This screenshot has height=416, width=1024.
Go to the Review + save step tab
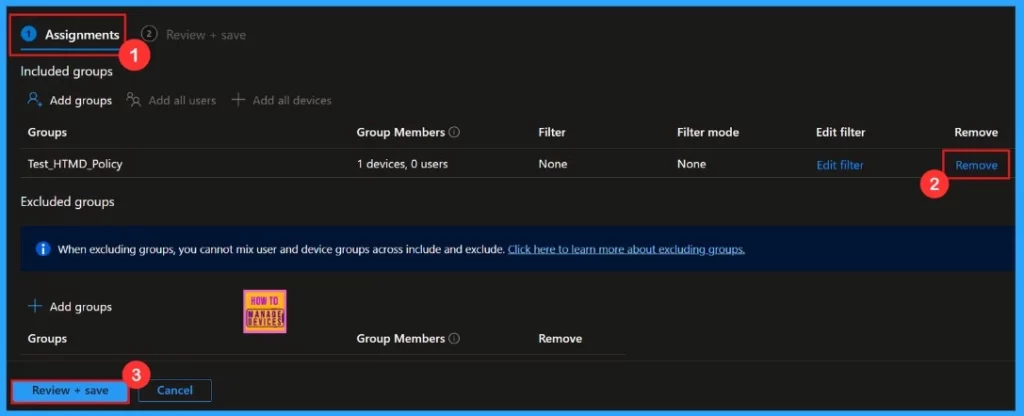[x=194, y=35]
